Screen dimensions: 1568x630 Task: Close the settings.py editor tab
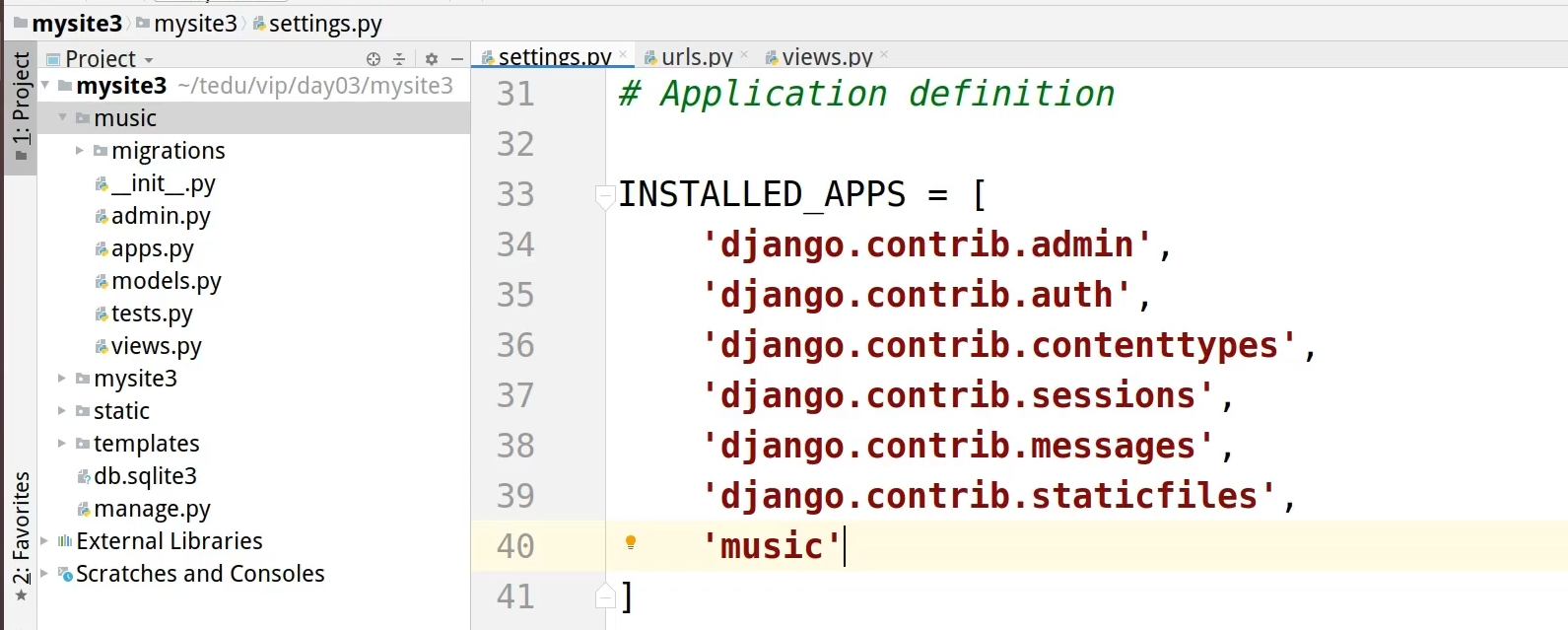click(x=623, y=55)
